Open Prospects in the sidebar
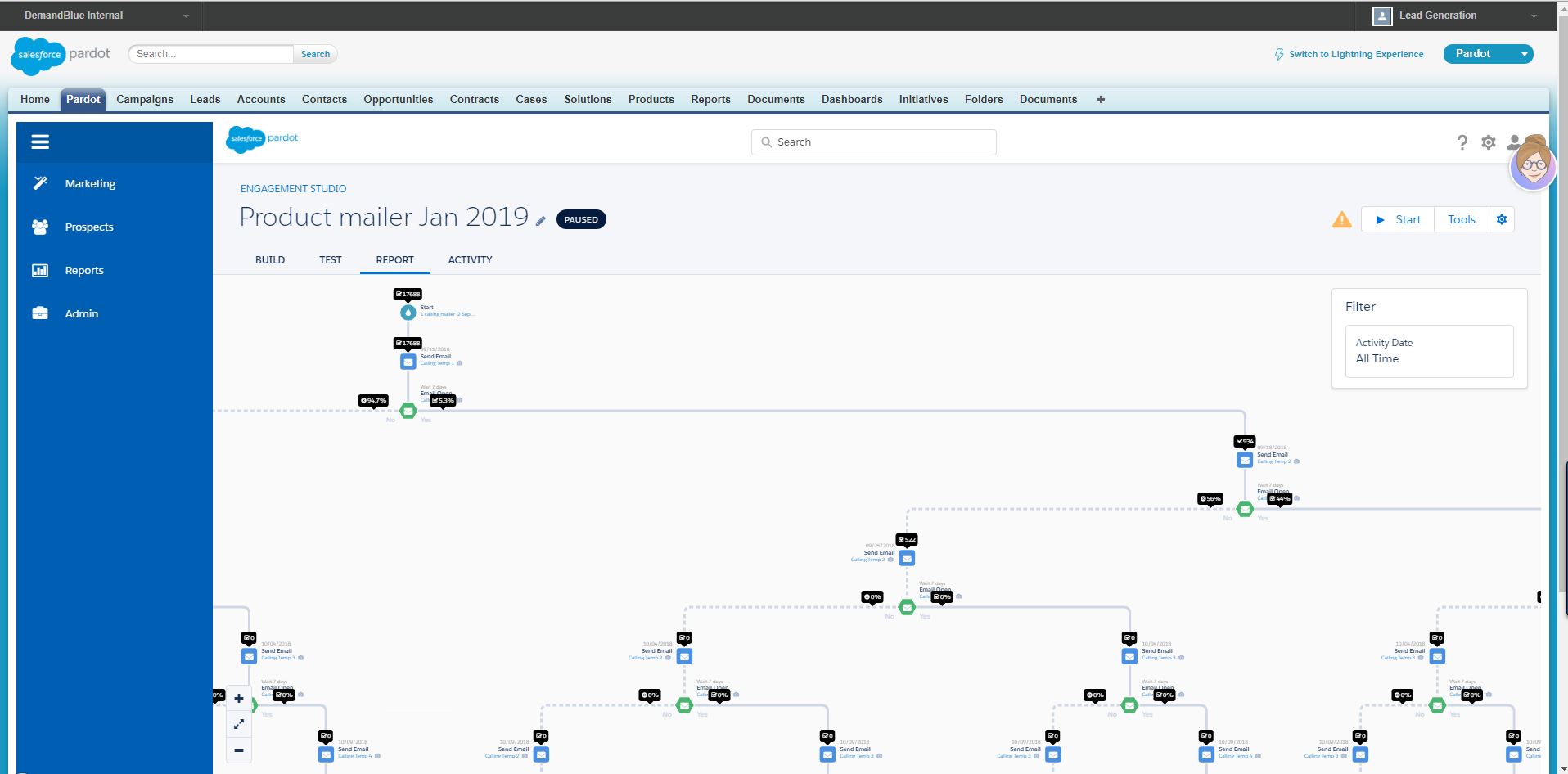 click(x=89, y=227)
